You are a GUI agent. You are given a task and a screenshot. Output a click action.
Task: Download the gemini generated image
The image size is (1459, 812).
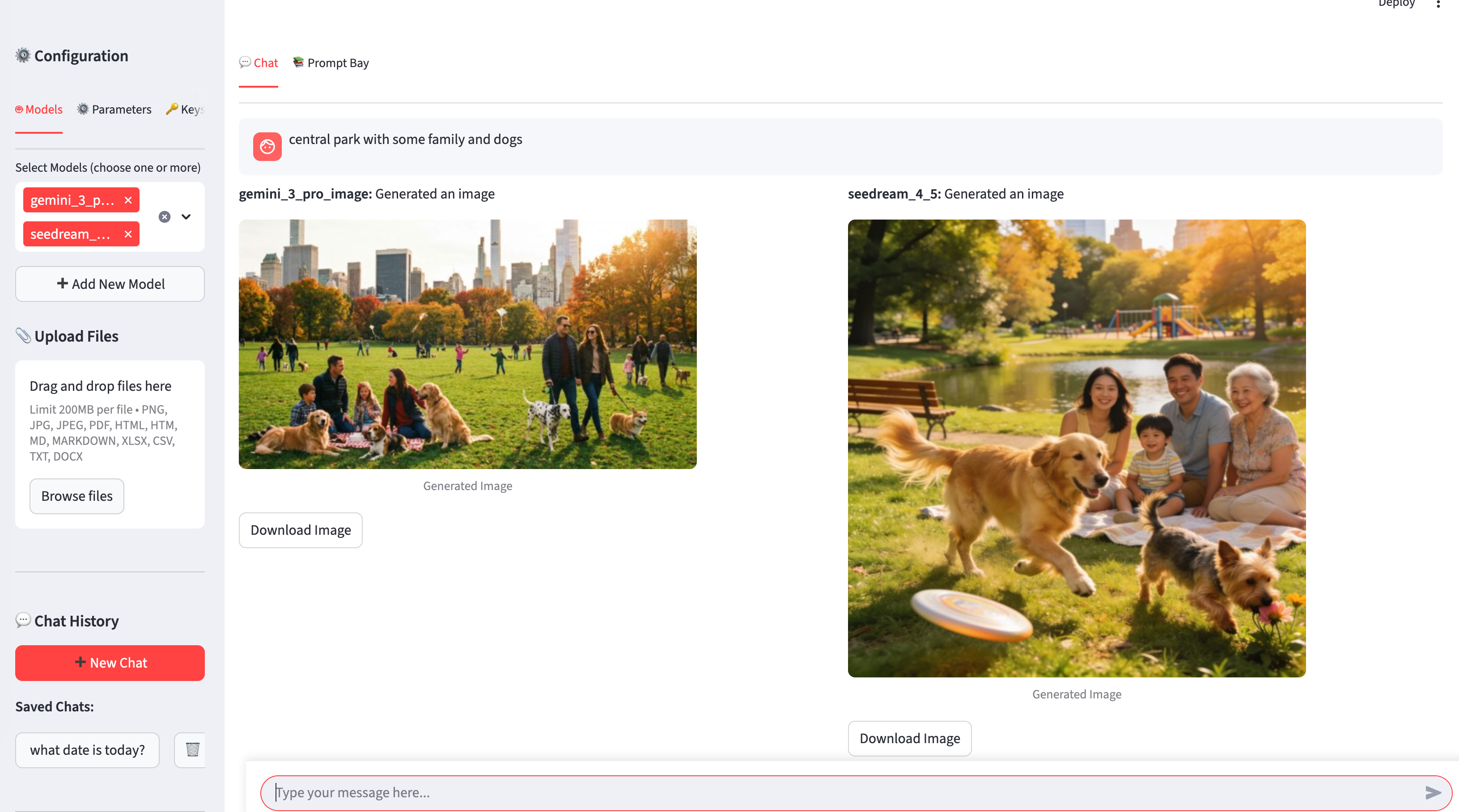pyautogui.click(x=300, y=530)
